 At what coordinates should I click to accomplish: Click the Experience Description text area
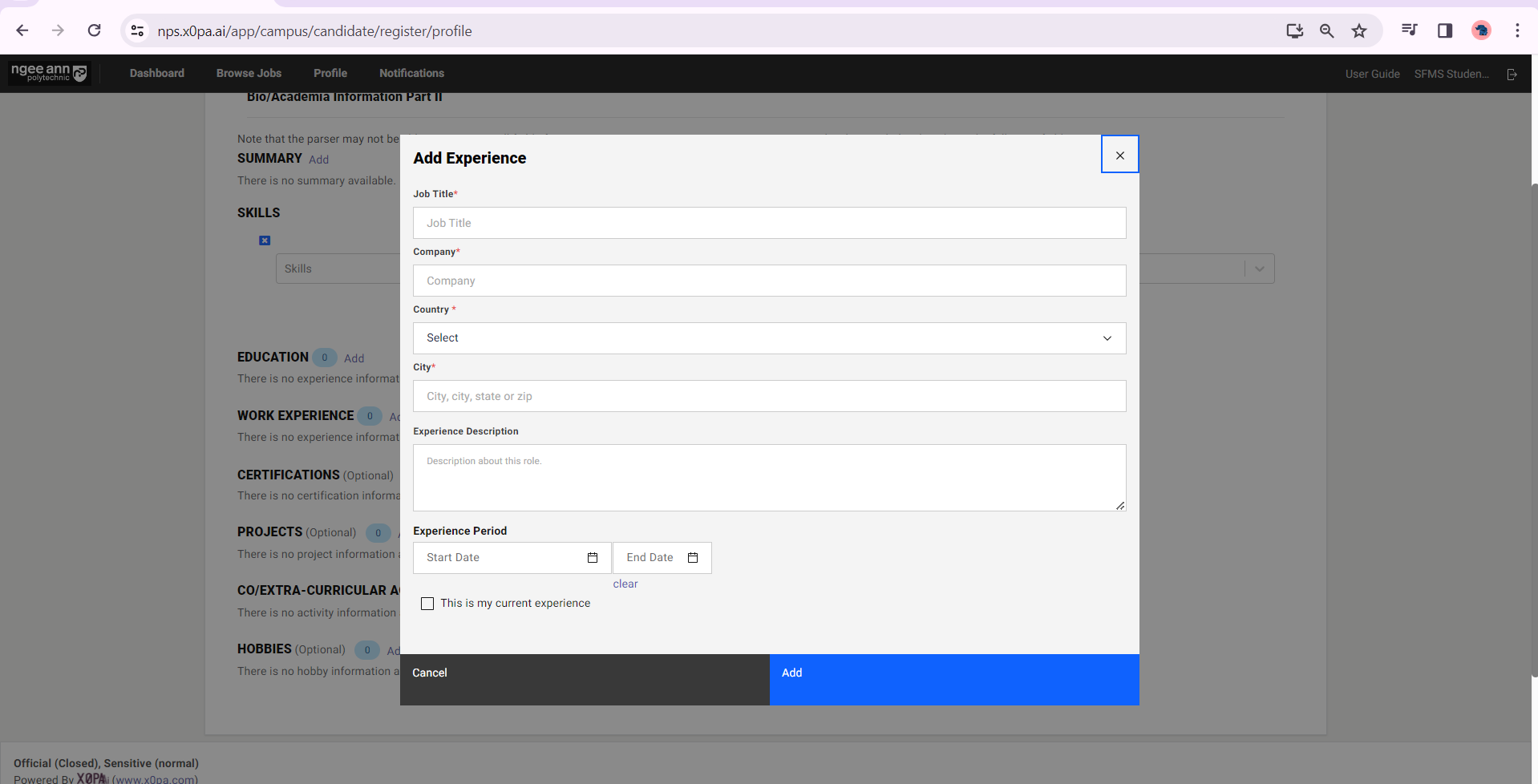coord(769,478)
